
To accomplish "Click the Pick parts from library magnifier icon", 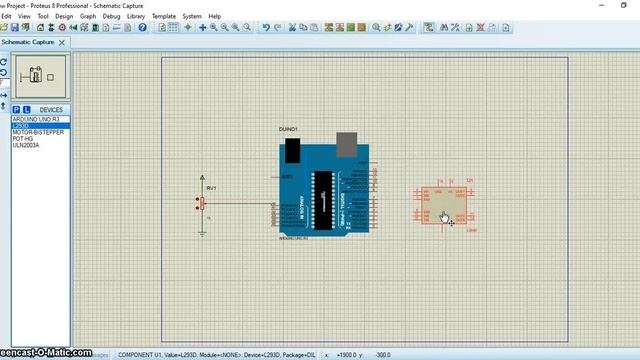I will pos(376,27).
